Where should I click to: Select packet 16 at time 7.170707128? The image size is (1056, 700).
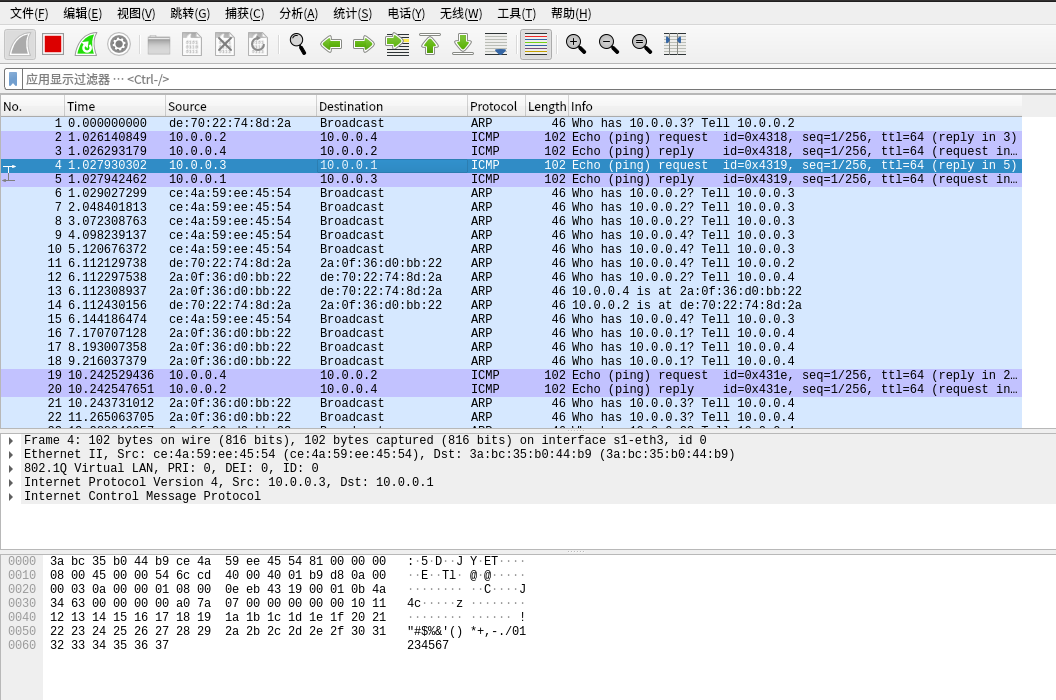pyautogui.click(x=511, y=333)
